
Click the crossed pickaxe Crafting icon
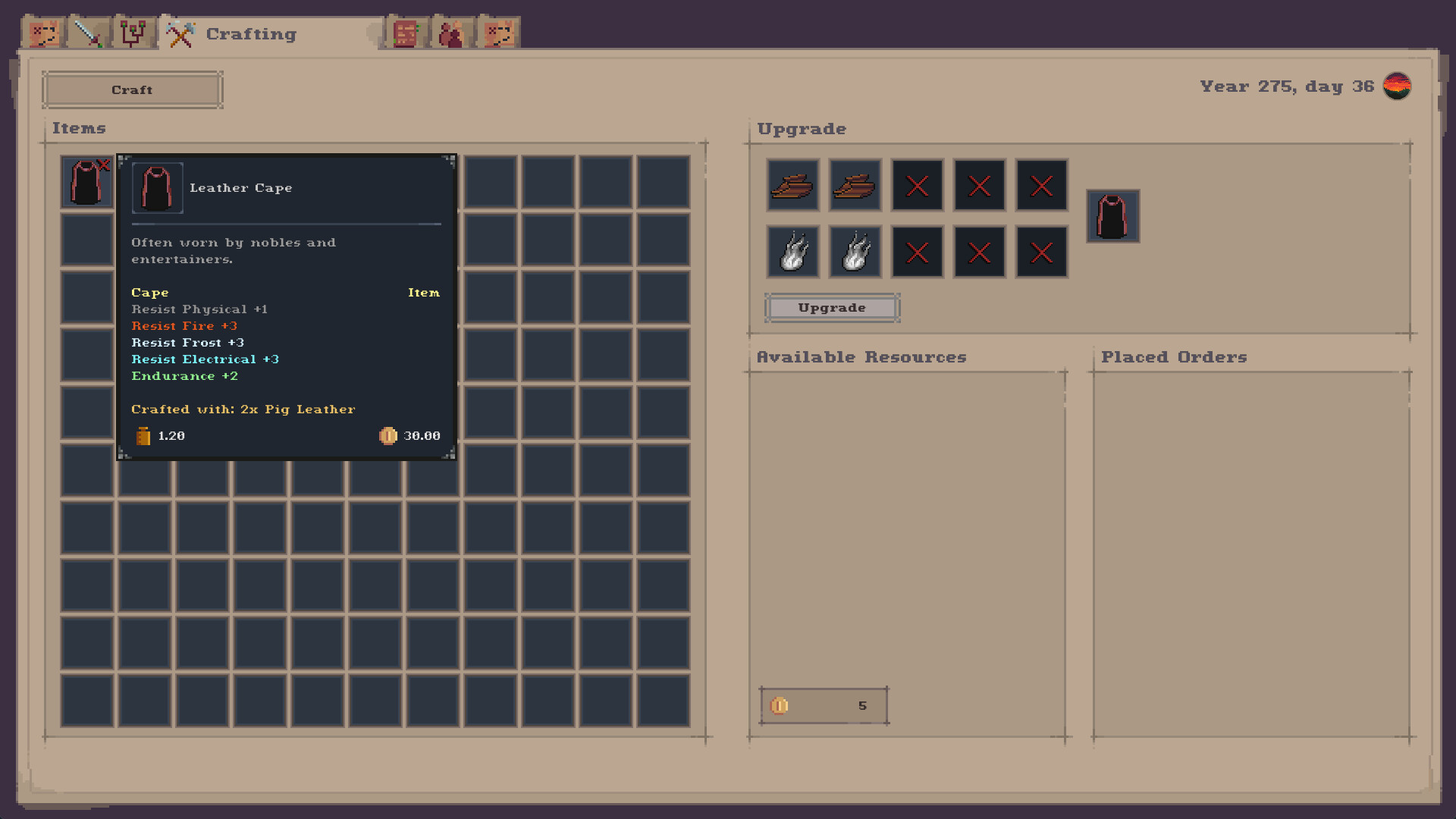click(180, 33)
